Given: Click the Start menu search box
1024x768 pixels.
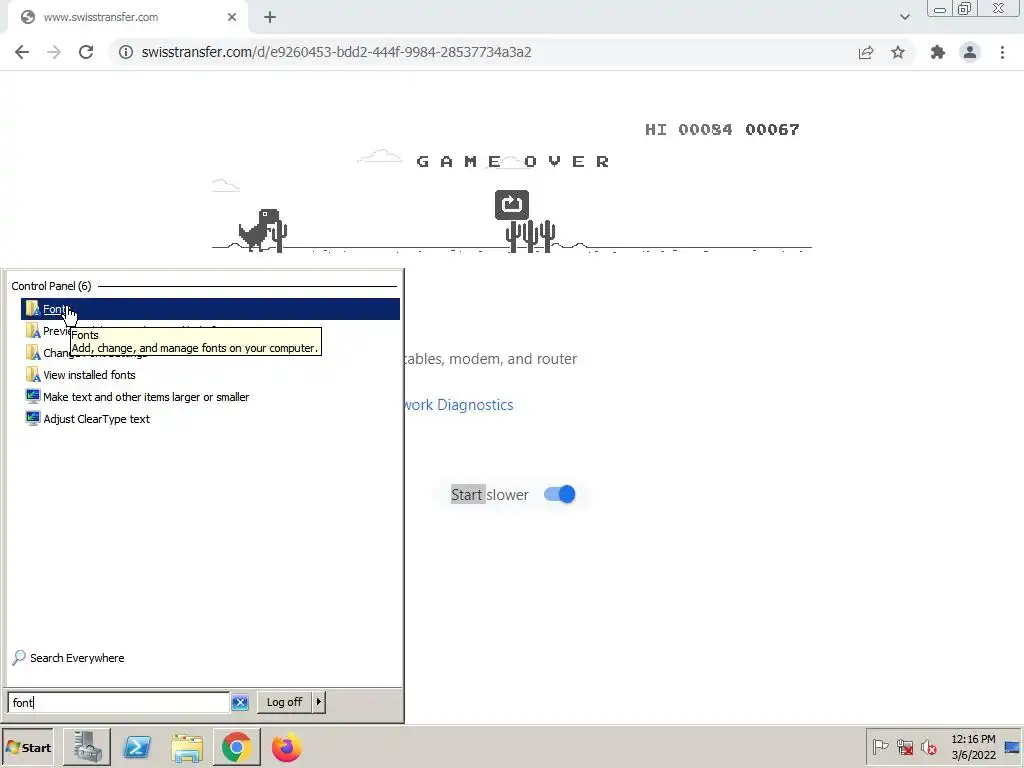Looking at the screenshot, I should [x=118, y=702].
